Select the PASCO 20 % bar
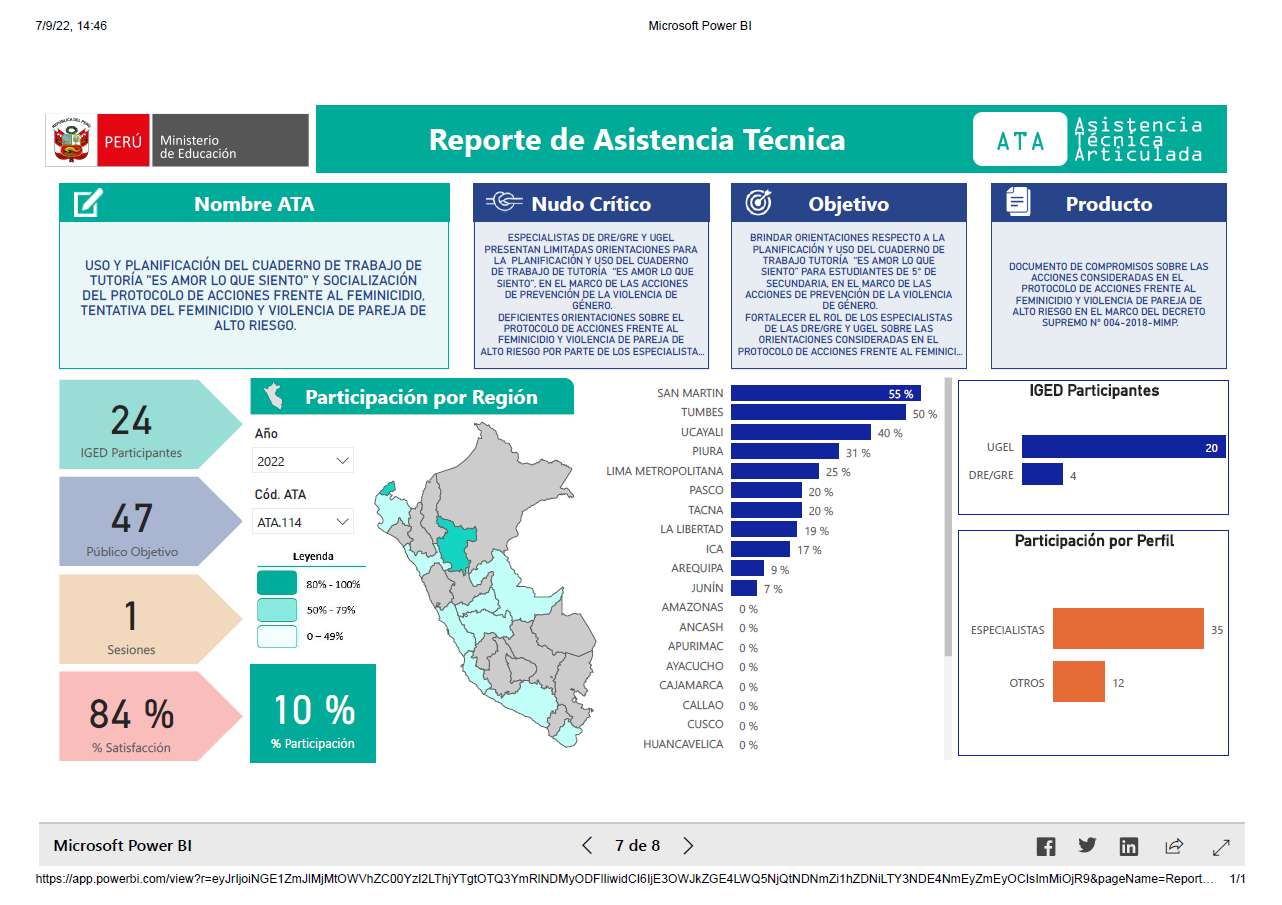The width and height of the screenshot is (1282, 905). pyautogui.click(x=766, y=491)
